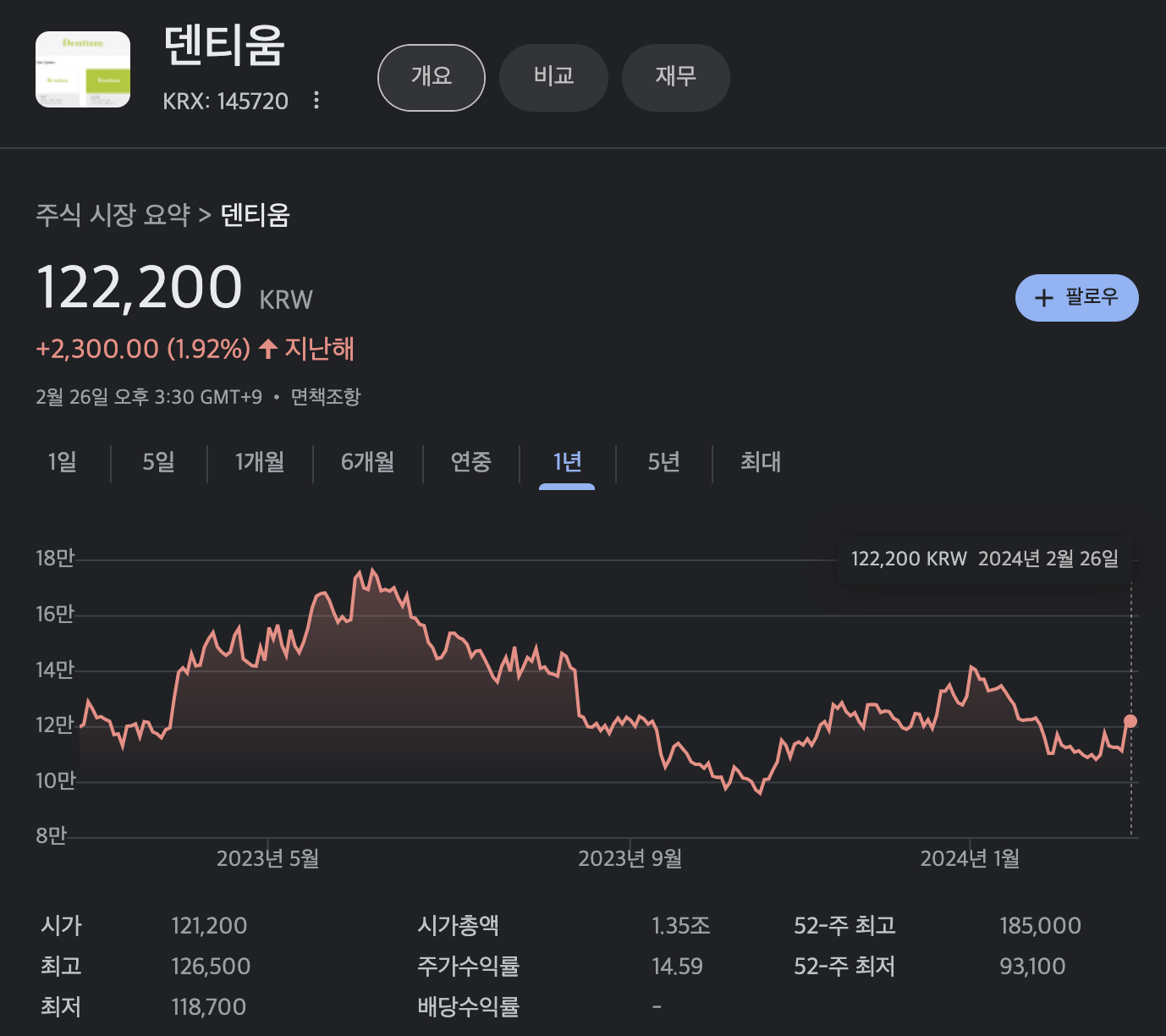This screenshot has height=1036, width=1166.
Task: Select the 1일 chart range
Action: click(x=63, y=462)
